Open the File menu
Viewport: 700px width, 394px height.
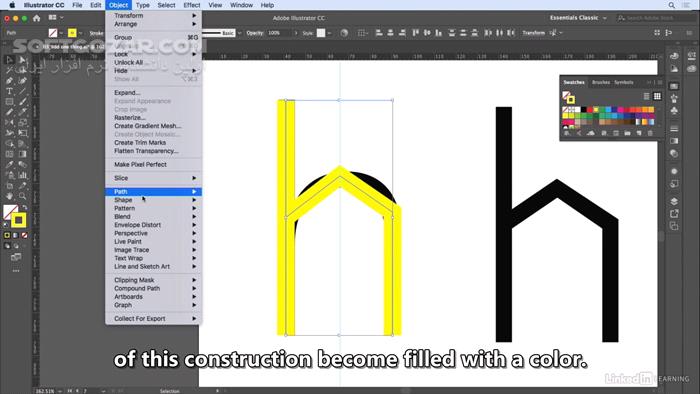coord(77,5)
